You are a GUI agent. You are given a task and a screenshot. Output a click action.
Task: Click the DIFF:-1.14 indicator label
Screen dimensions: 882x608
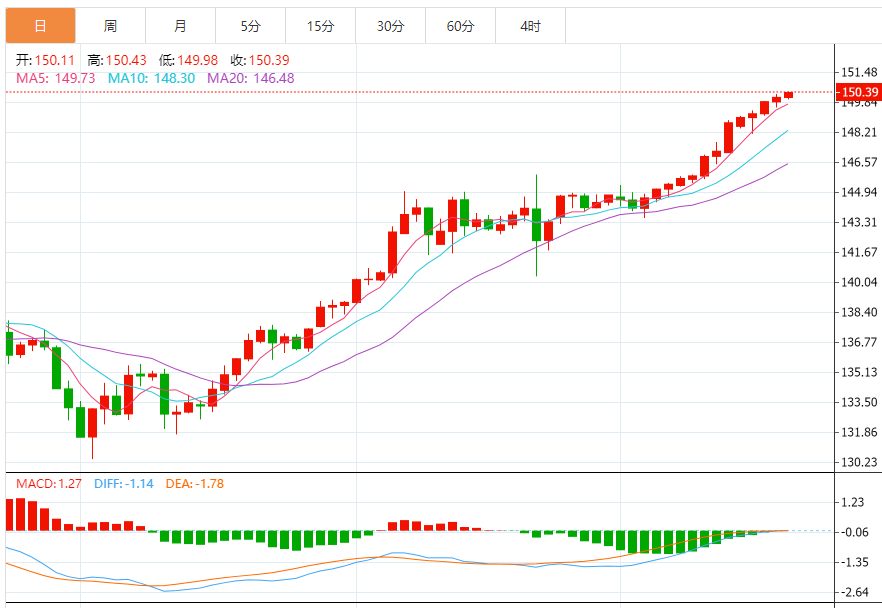pos(123,484)
